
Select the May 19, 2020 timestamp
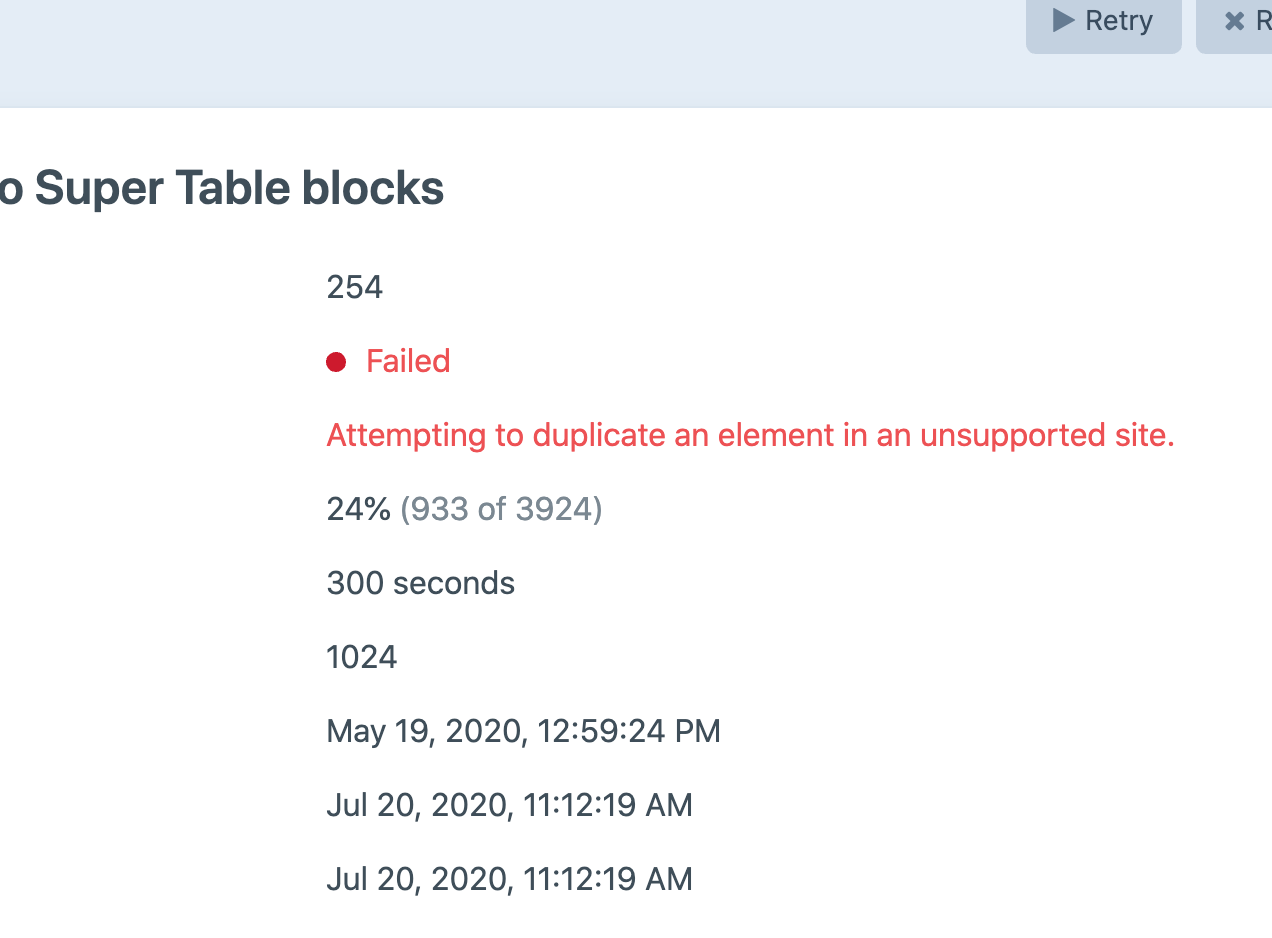click(523, 731)
